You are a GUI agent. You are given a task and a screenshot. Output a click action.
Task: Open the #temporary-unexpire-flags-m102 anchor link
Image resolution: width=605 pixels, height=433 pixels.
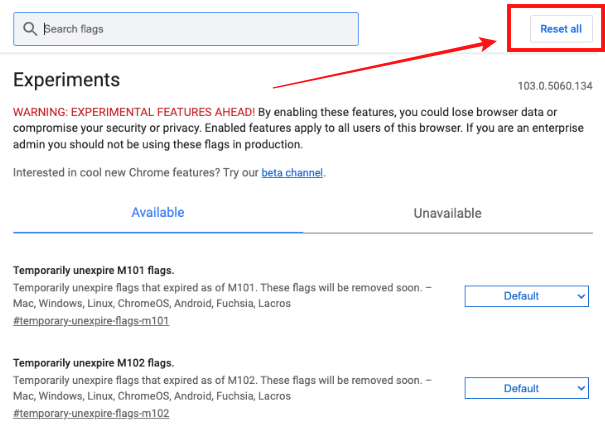[x=91, y=413]
